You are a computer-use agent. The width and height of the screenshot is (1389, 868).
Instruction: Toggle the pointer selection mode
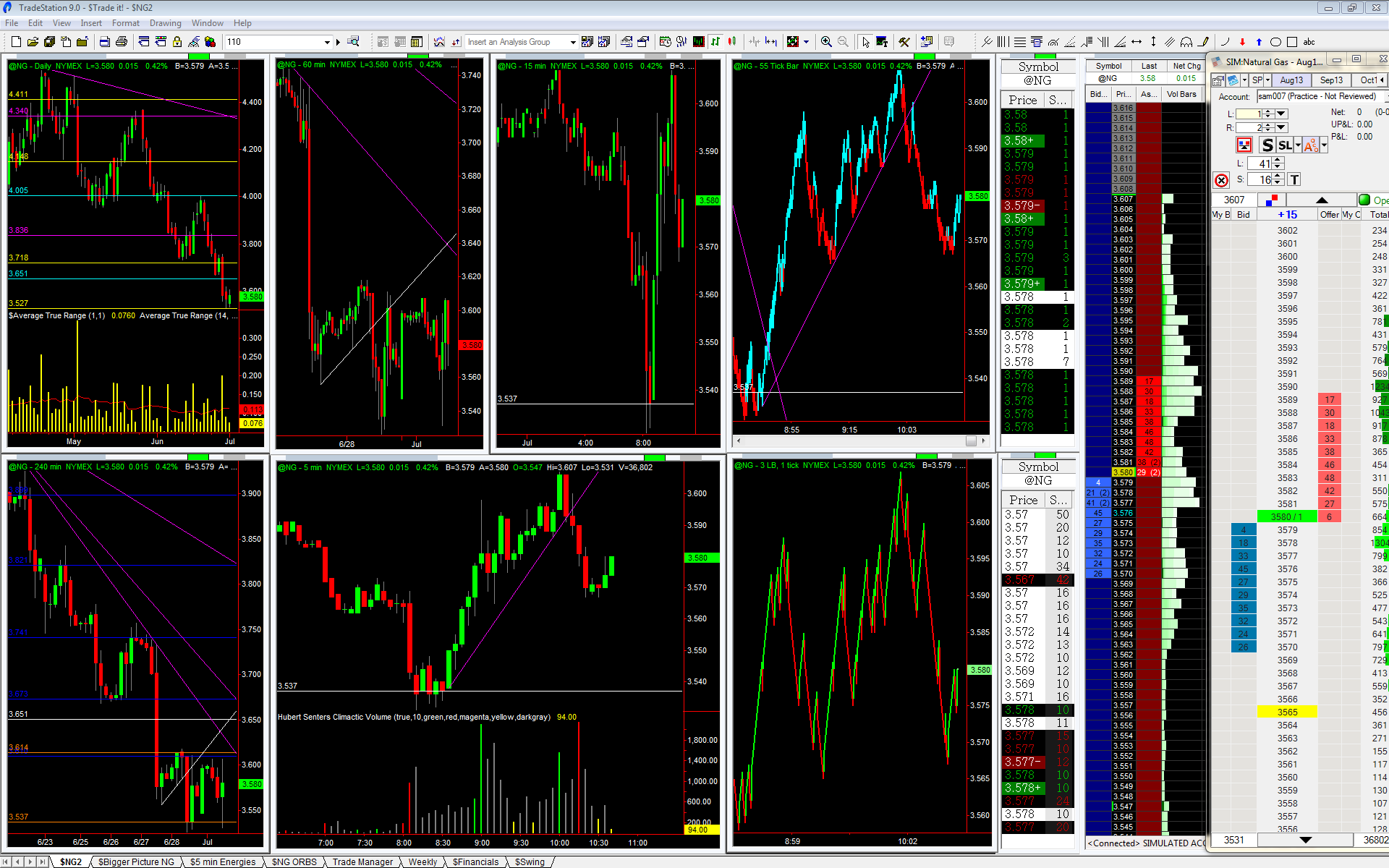click(x=865, y=42)
